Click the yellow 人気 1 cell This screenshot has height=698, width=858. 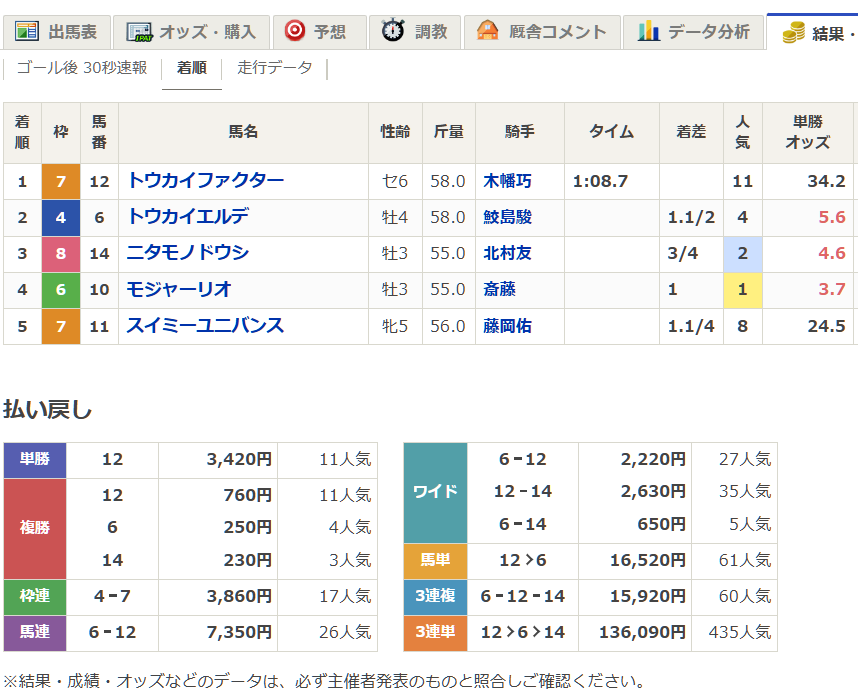[743, 289]
